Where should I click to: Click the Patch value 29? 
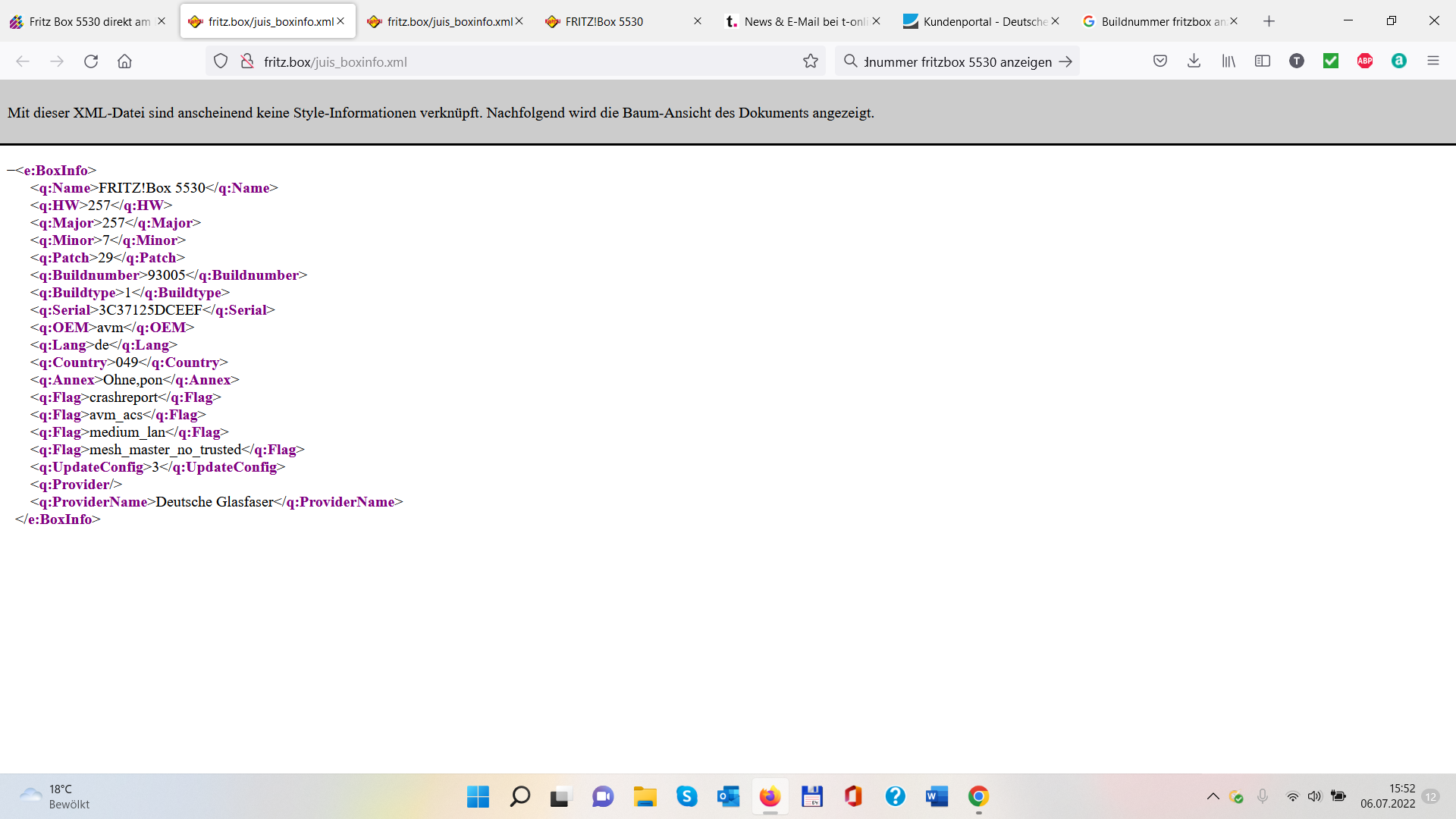(105, 258)
